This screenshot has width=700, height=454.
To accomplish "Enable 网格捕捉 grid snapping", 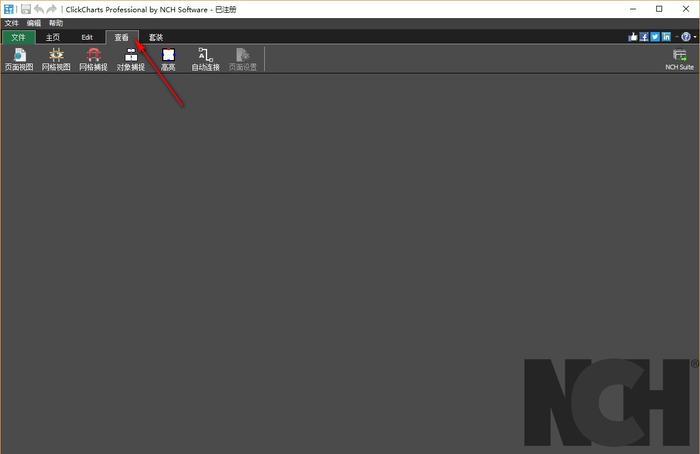I will 93,59.
